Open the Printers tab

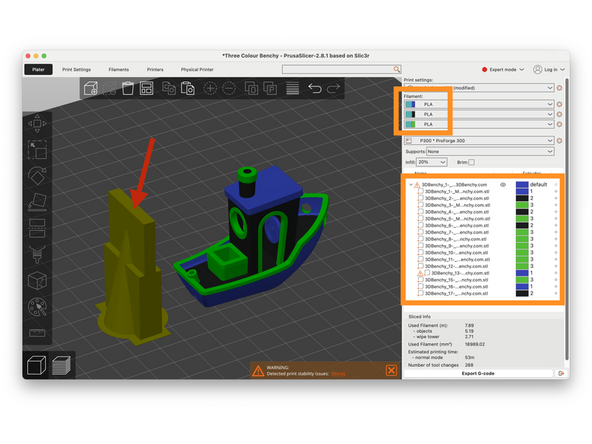(x=155, y=69)
